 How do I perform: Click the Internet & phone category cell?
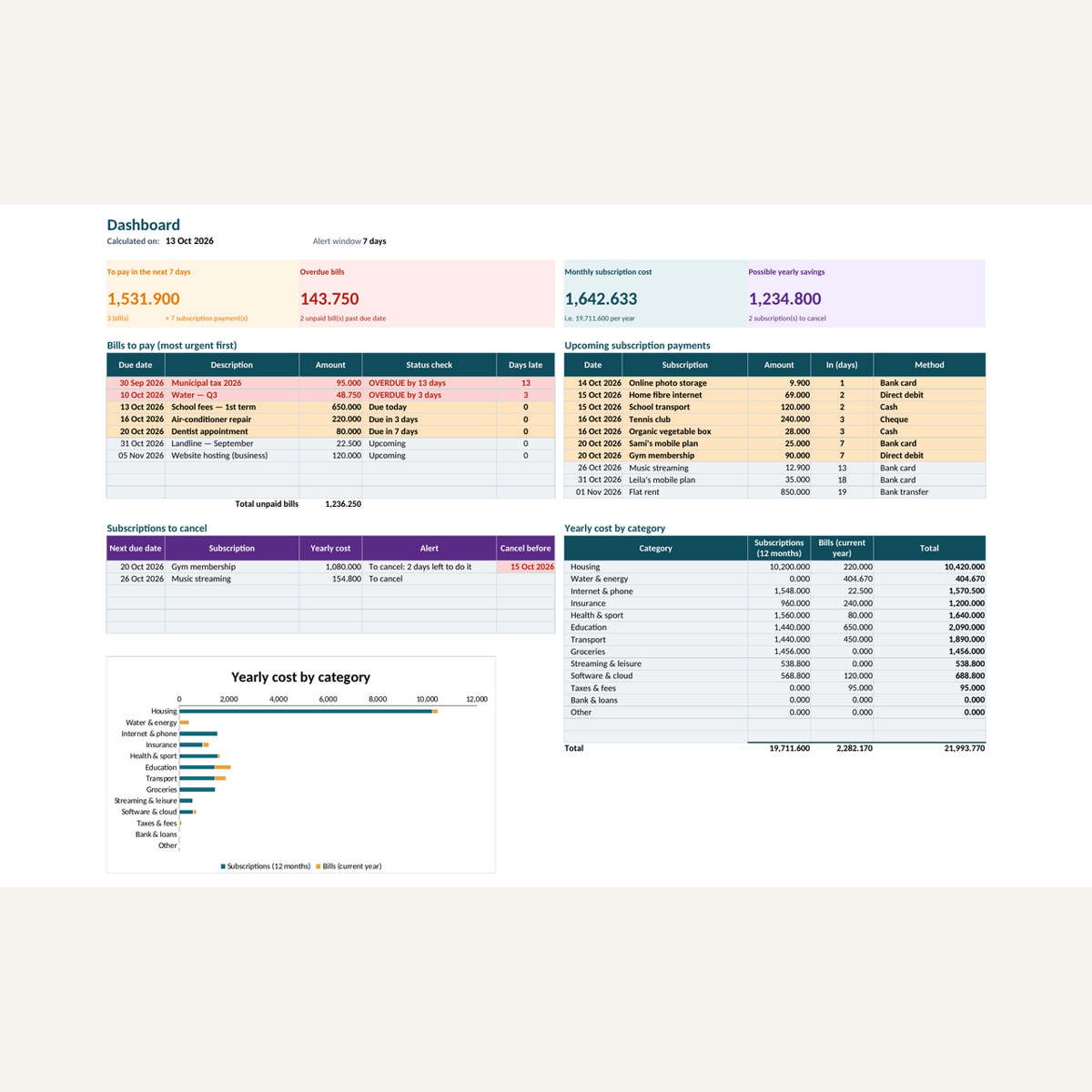click(x=655, y=591)
